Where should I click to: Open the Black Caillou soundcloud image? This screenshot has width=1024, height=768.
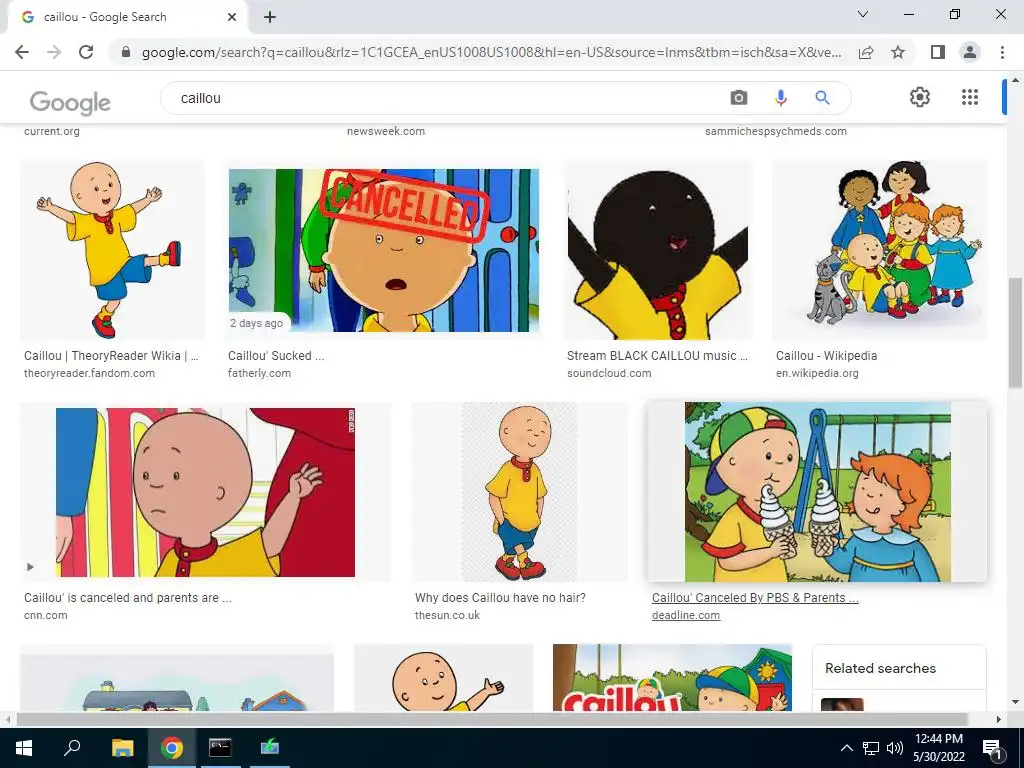(x=658, y=250)
